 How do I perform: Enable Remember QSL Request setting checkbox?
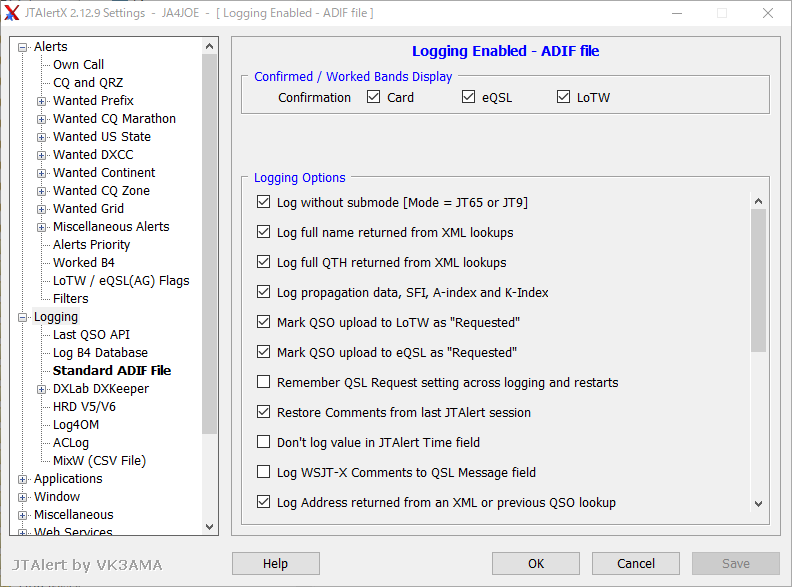263,382
